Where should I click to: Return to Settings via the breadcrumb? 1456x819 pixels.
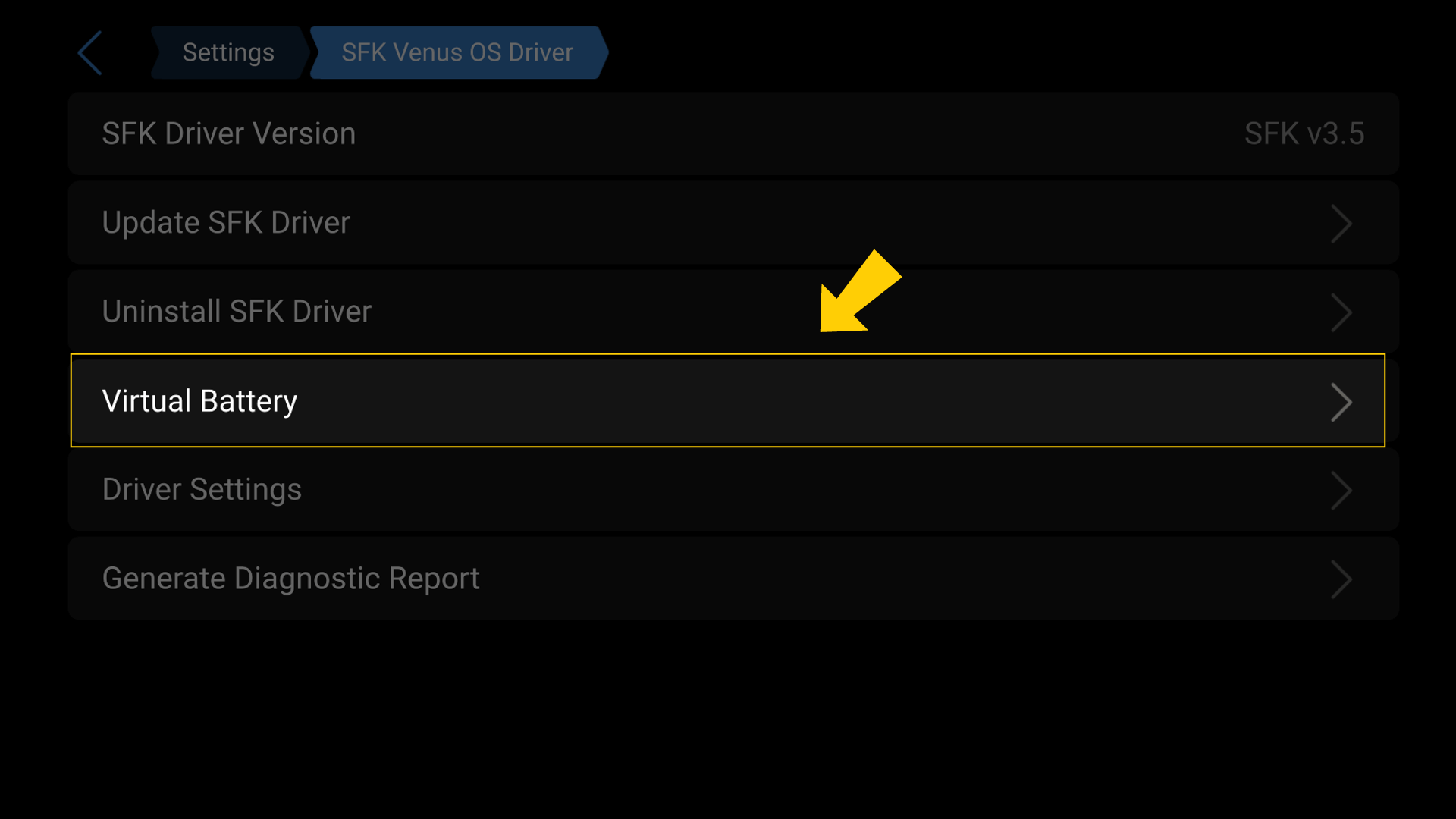click(227, 52)
